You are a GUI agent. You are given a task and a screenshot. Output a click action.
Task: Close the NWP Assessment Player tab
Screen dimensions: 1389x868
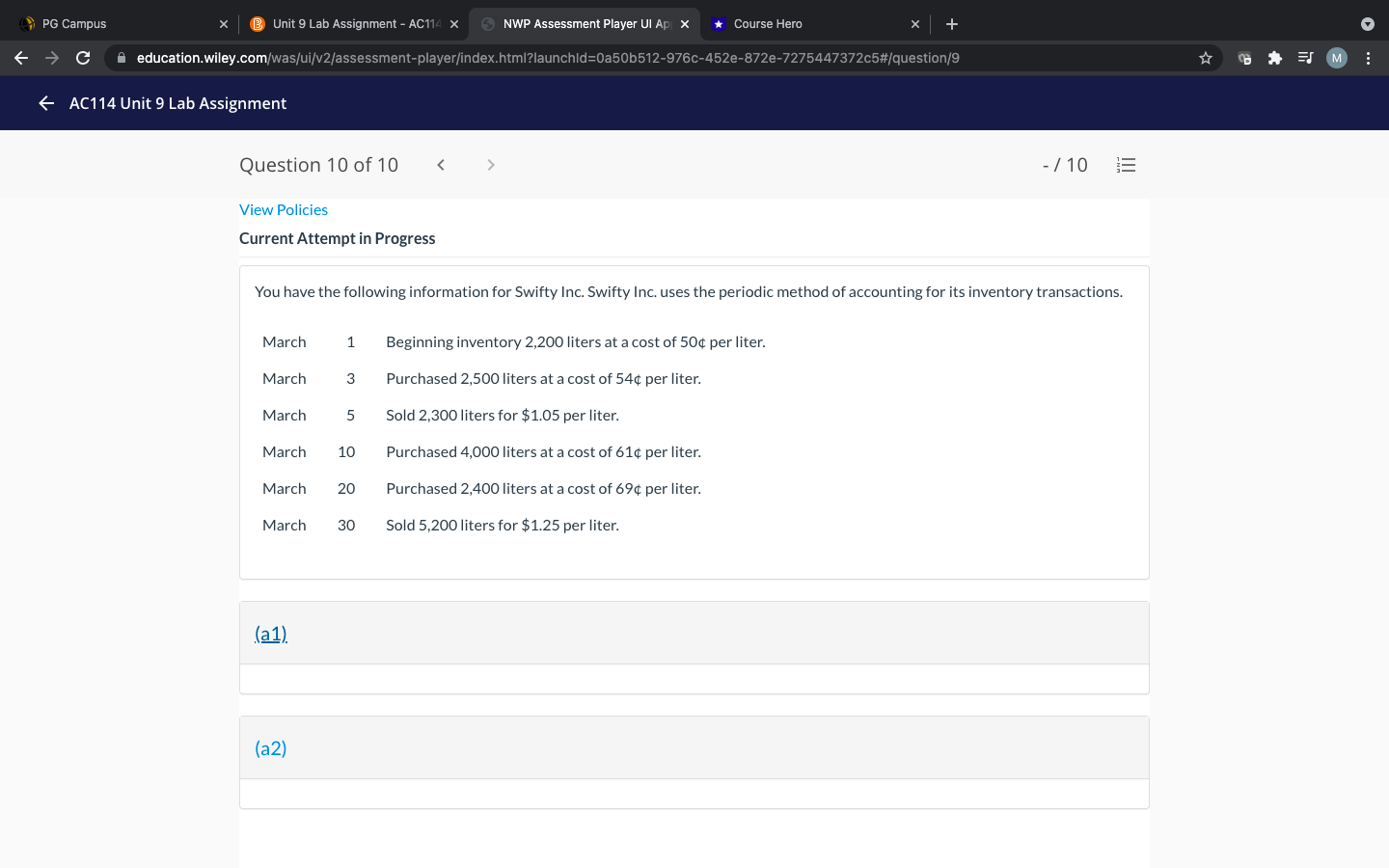pos(685,24)
